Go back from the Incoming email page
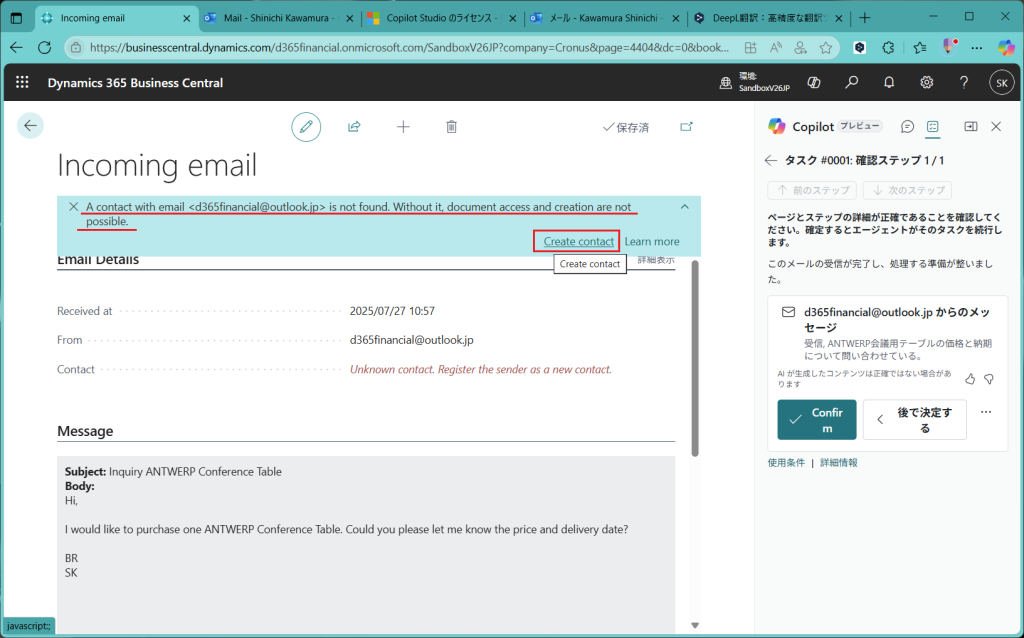The height and width of the screenshot is (638, 1024). [30, 125]
